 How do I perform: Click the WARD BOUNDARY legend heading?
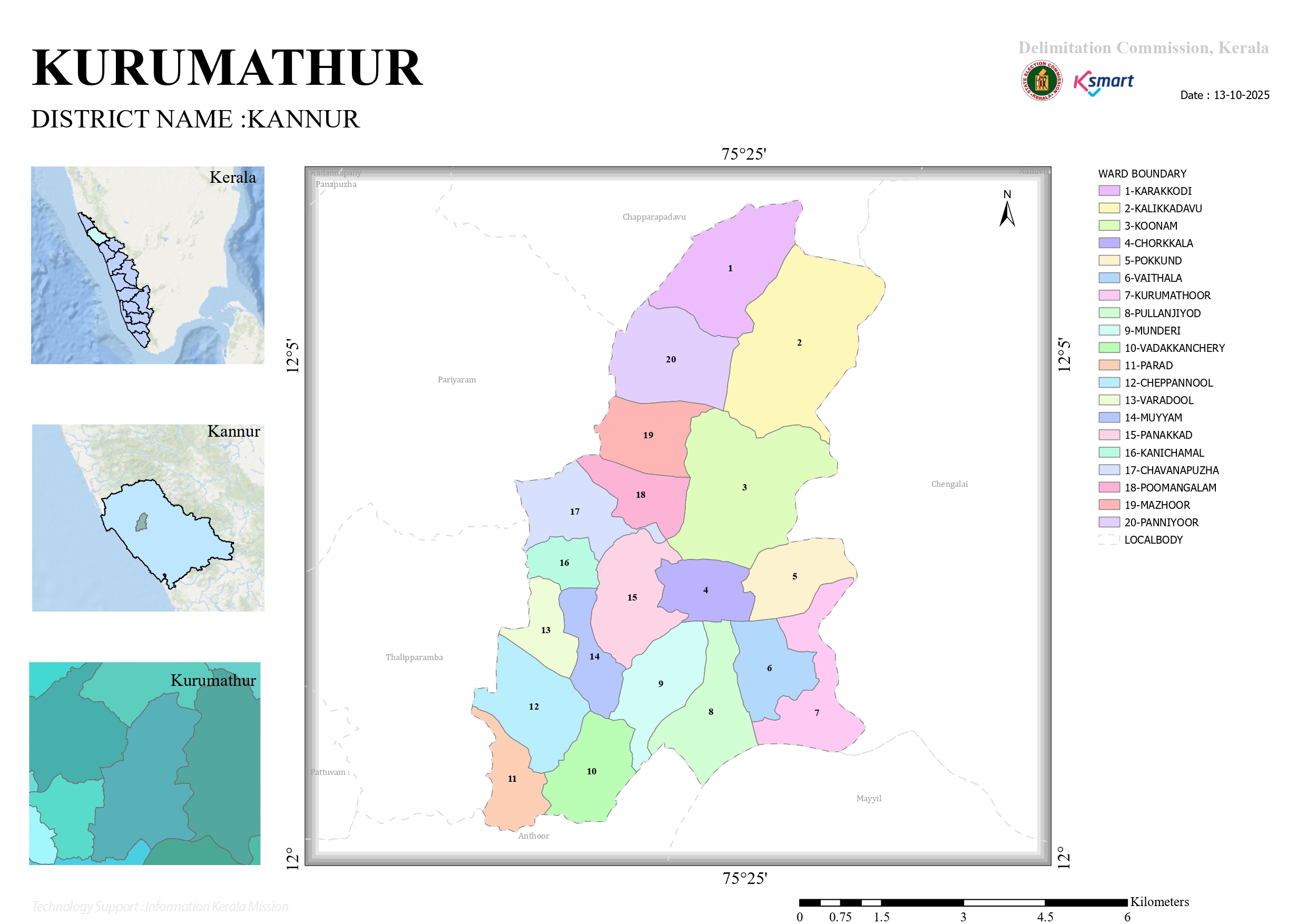click(1142, 174)
